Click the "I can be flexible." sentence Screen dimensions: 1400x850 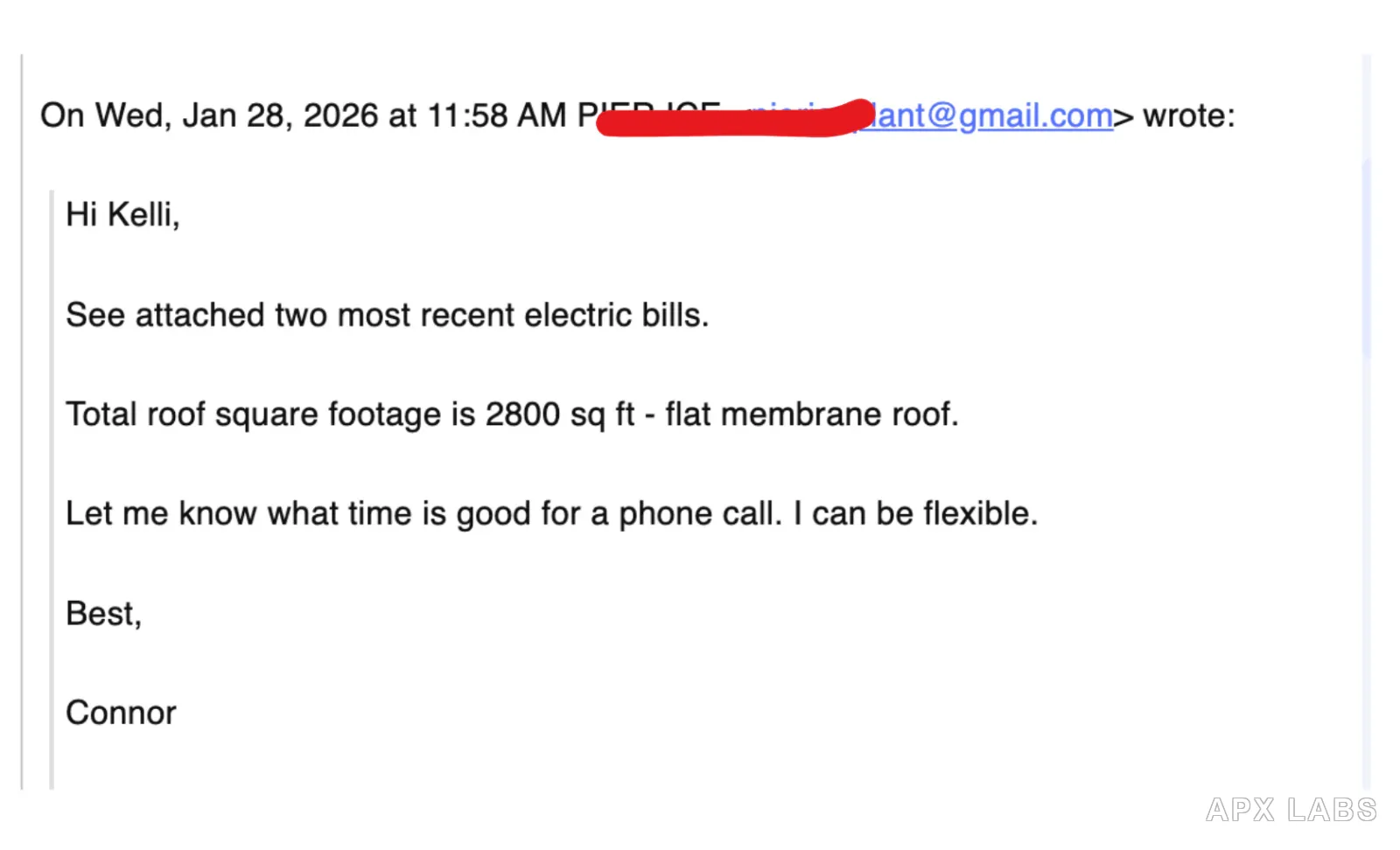click(915, 513)
